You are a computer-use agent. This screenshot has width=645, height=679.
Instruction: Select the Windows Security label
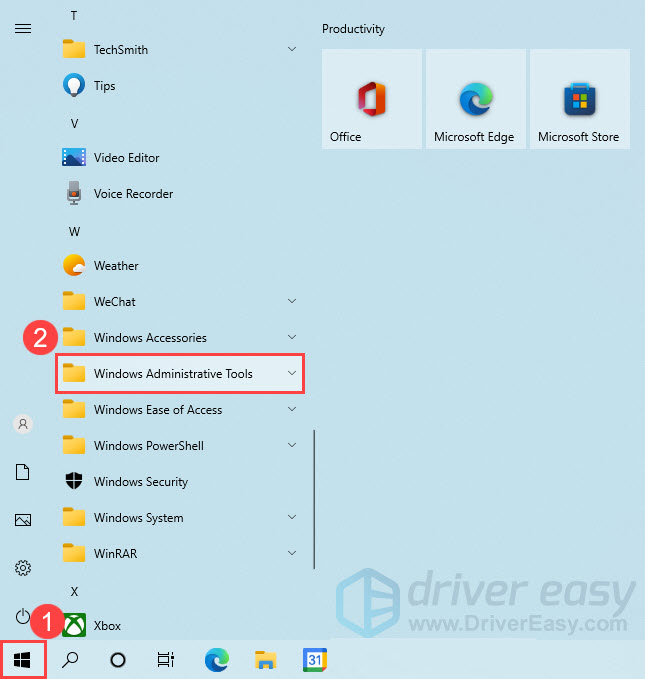[x=141, y=482]
